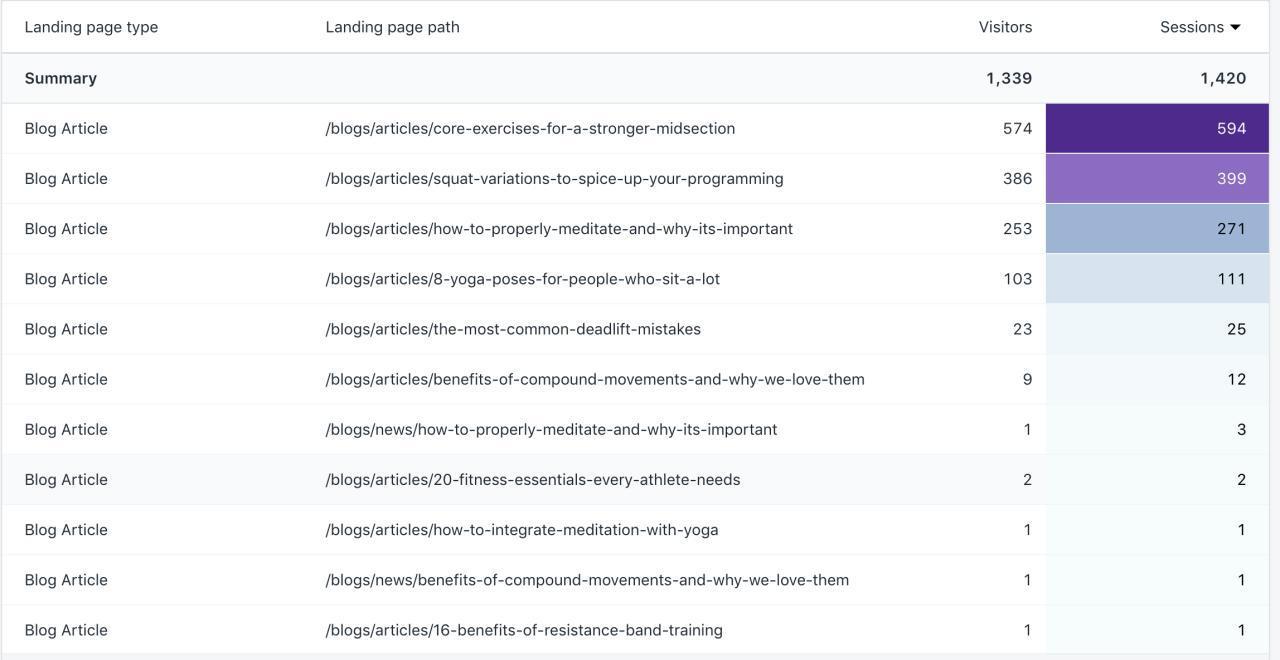Open the core-exercises-for-a-stronger-midsection article path
Image resolution: width=1280 pixels, height=660 pixels.
click(x=530, y=128)
